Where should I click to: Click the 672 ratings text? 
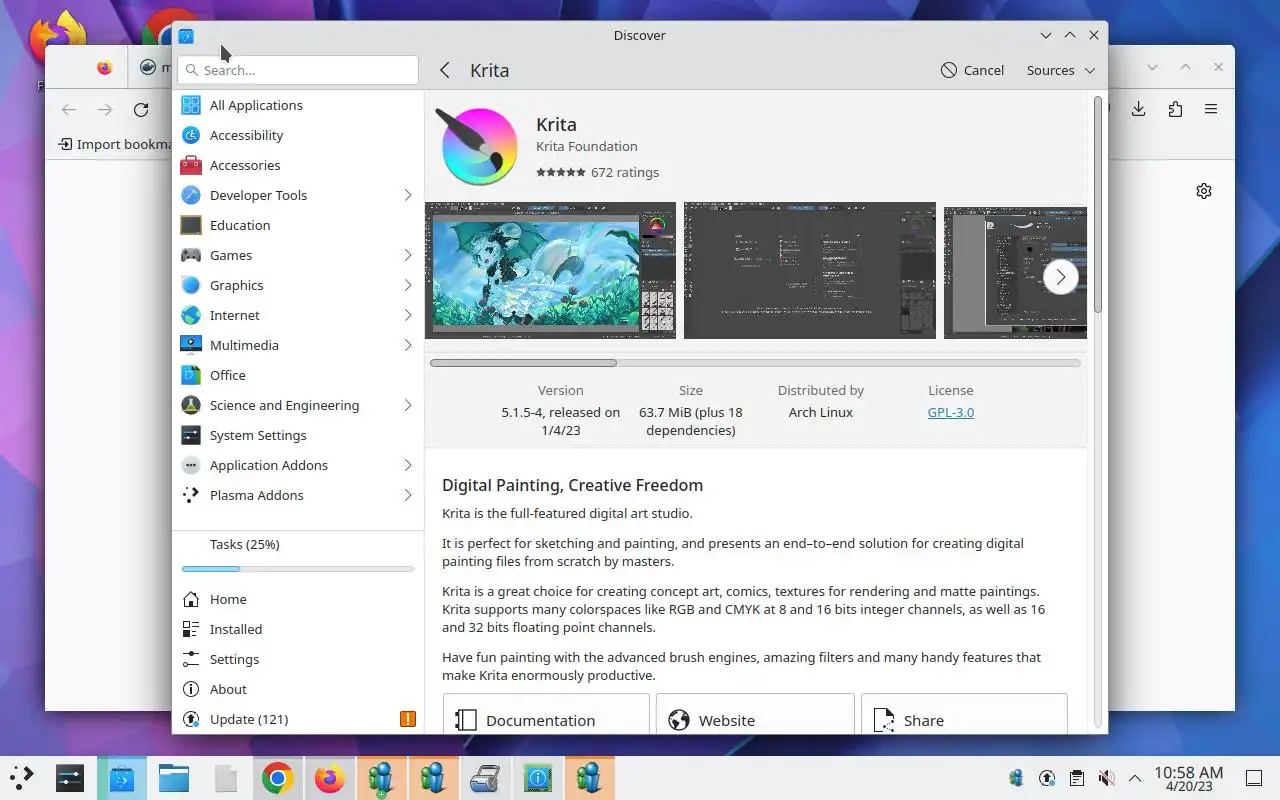[625, 172]
